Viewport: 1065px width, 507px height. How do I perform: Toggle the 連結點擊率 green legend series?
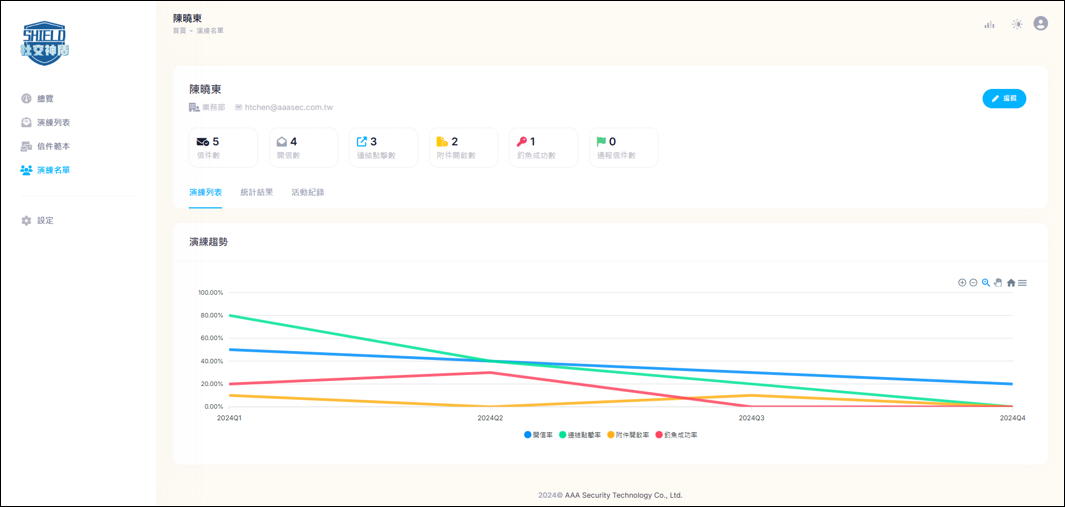(x=579, y=434)
